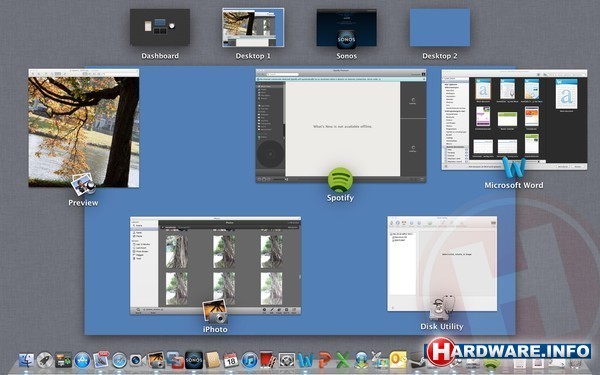Bring the Preview autumn tree window forward
Screen dimensions: 600x375
84,128
